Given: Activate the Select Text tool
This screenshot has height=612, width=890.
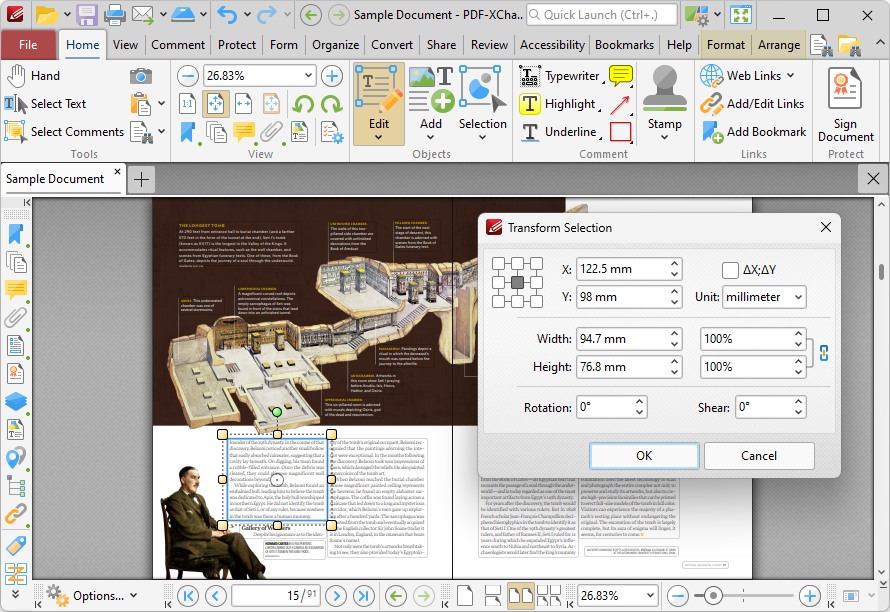Looking at the screenshot, I should 45,104.
